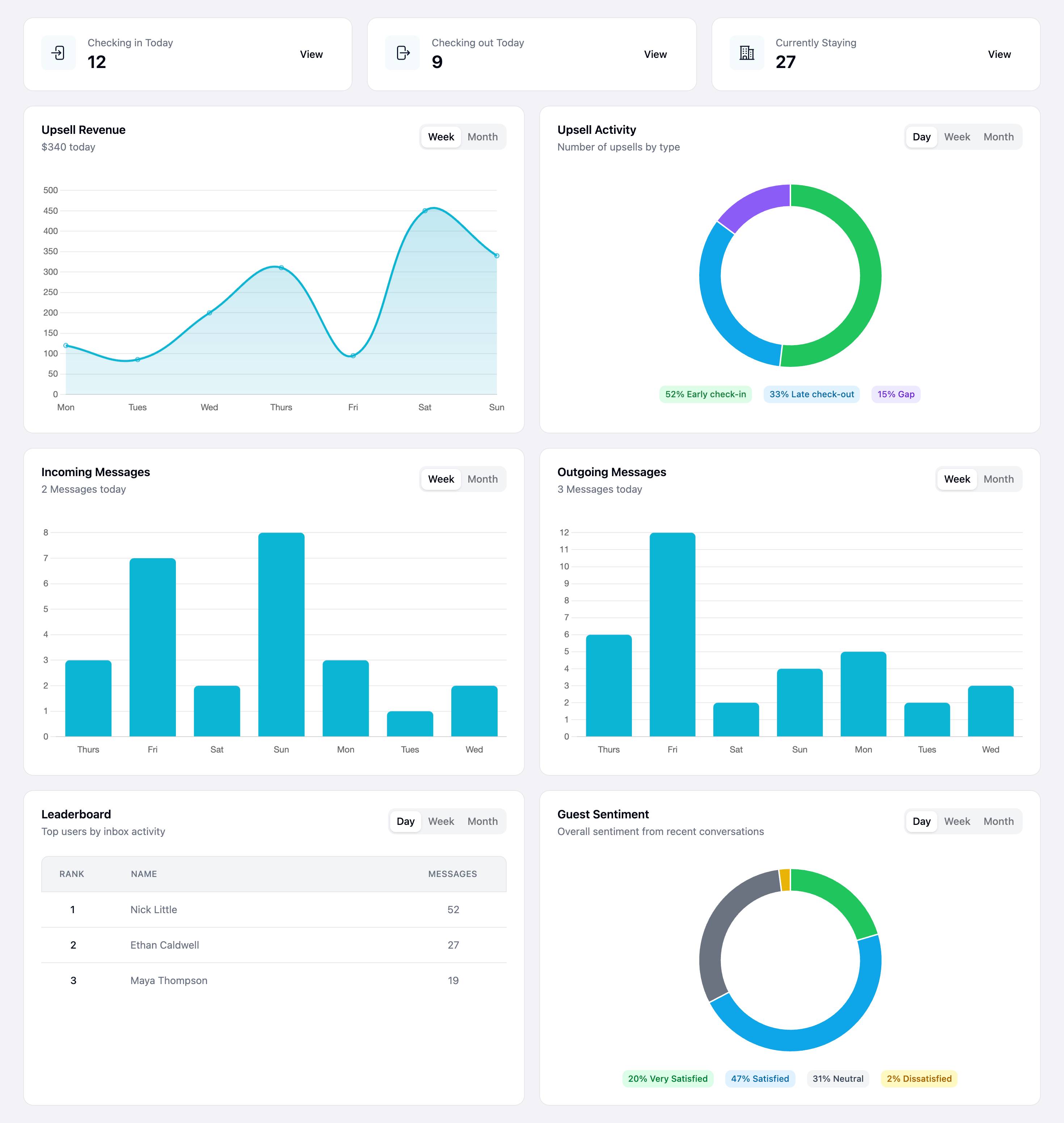Click the 2% Dissatisfied legend label
1064x1123 pixels.
click(x=919, y=1079)
